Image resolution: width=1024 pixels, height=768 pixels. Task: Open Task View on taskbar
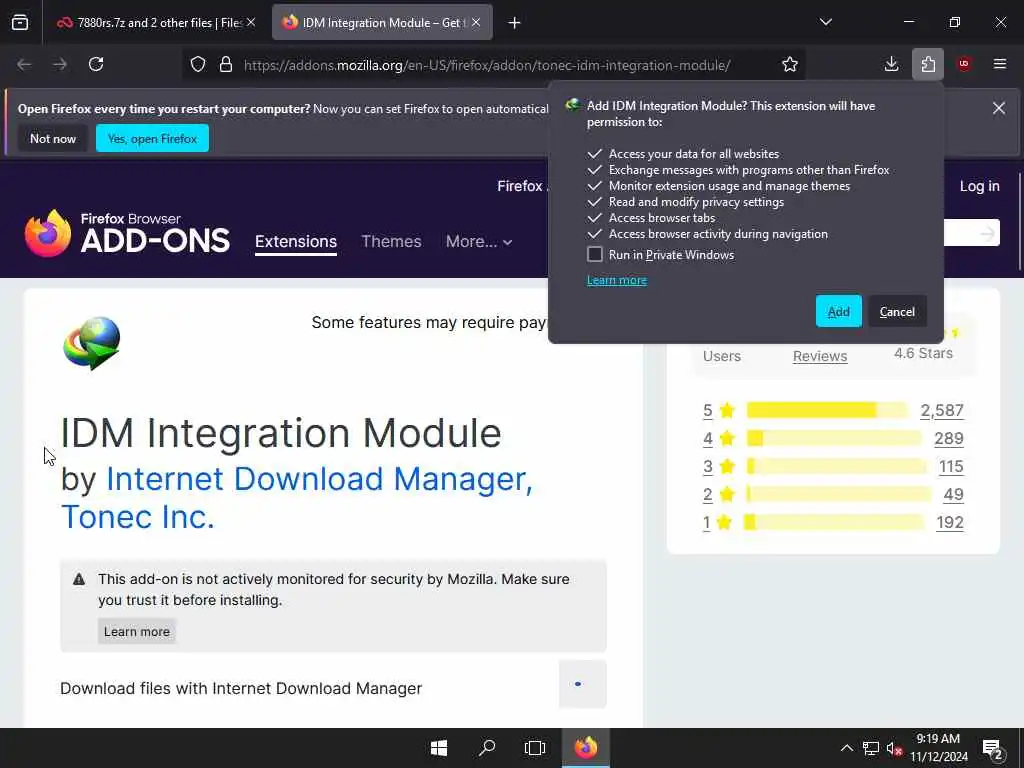point(535,748)
